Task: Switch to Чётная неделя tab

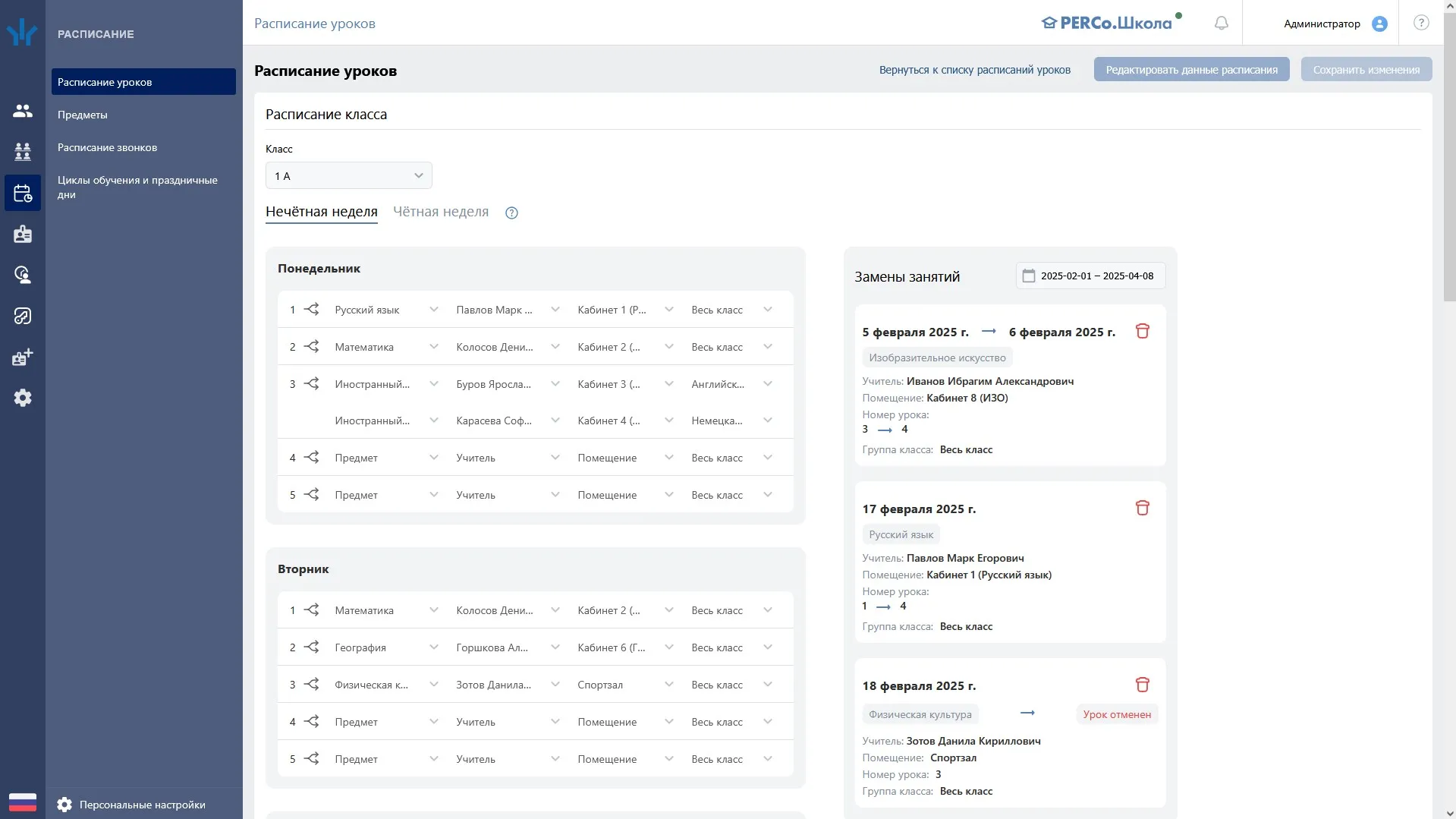Action: tap(441, 212)
